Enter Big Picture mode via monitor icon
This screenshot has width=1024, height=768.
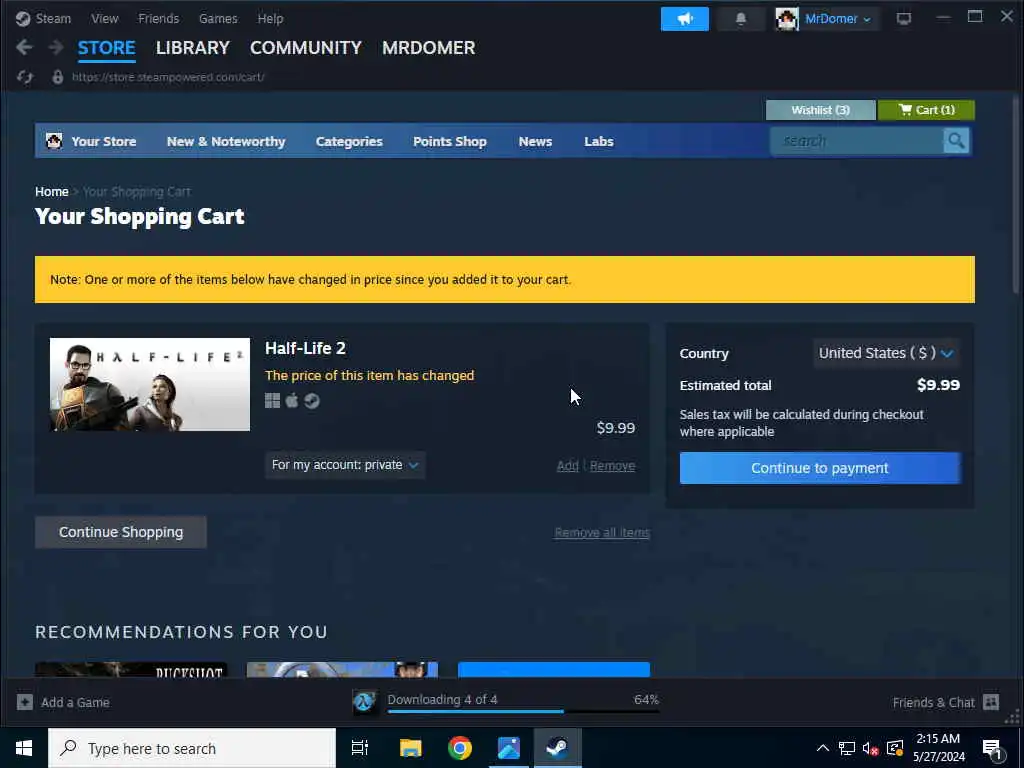(904, 18)
